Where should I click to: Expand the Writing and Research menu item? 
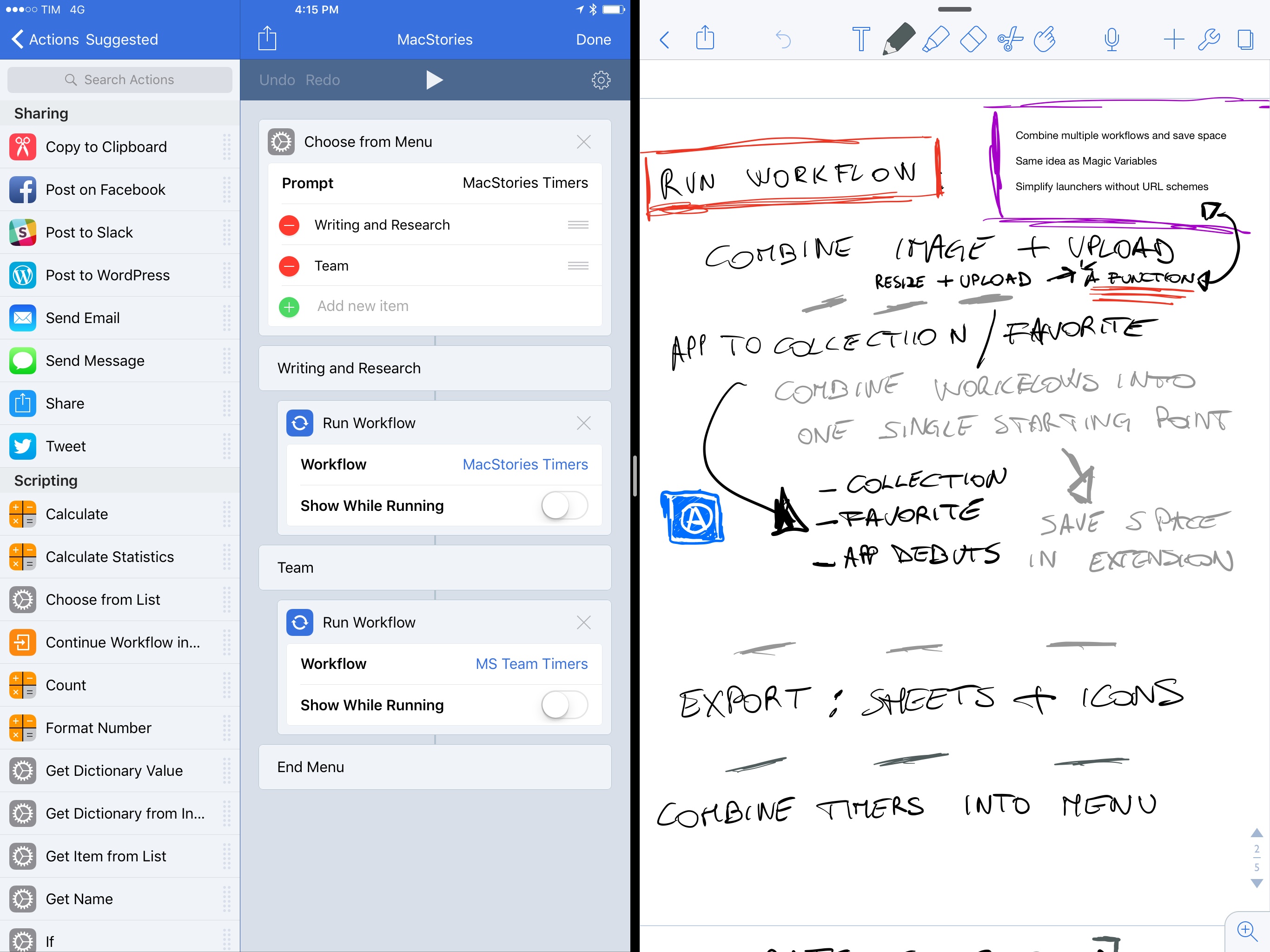434,367
